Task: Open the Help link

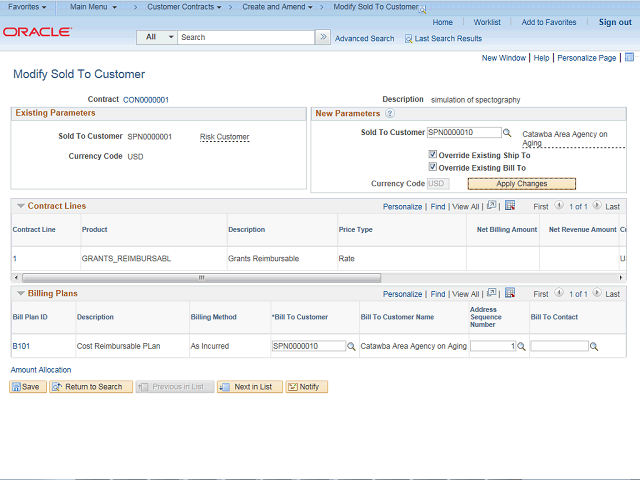Action: (x=541, y=58)
